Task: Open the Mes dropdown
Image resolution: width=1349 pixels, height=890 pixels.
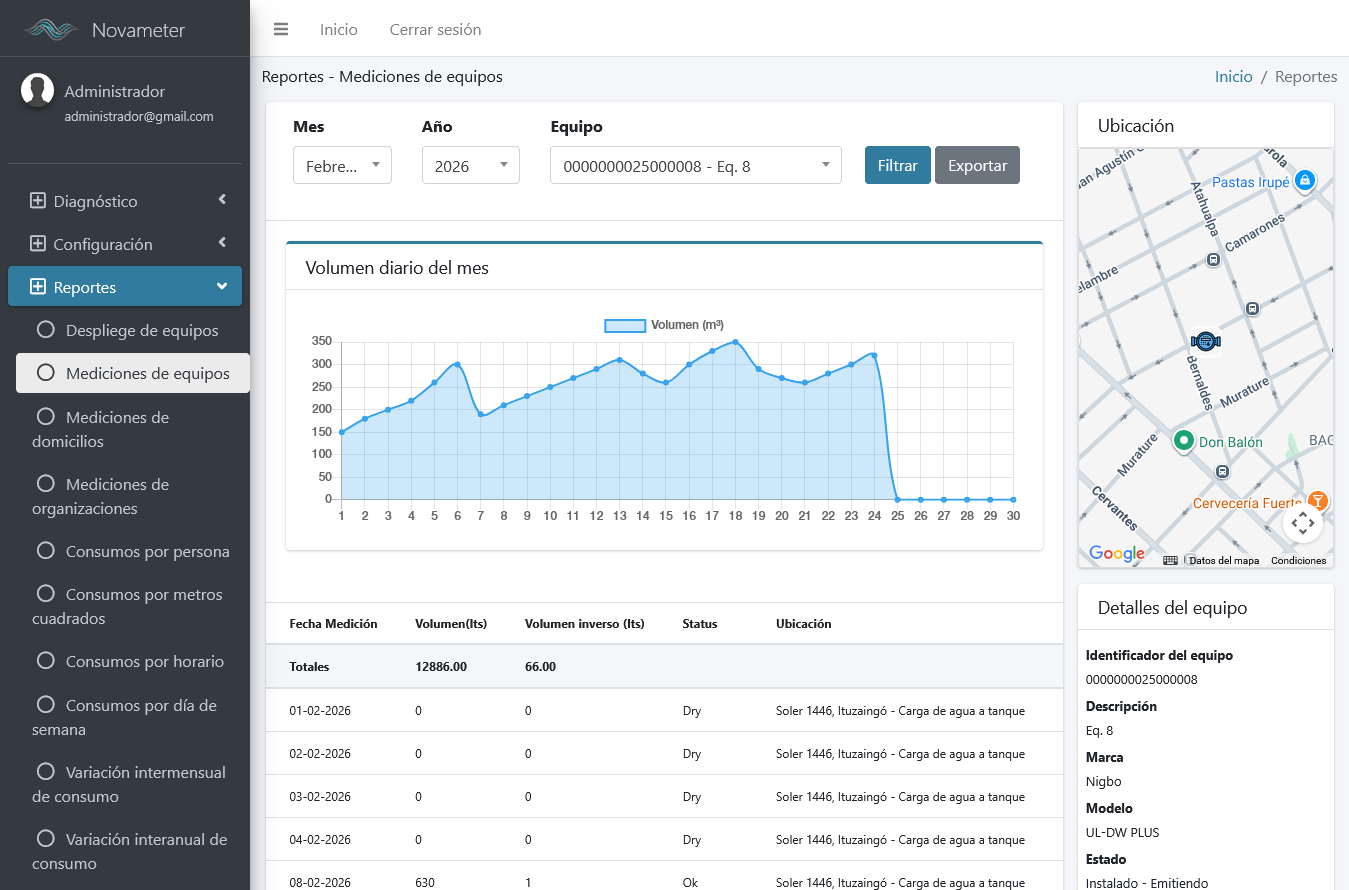Action: coord(342,166)
